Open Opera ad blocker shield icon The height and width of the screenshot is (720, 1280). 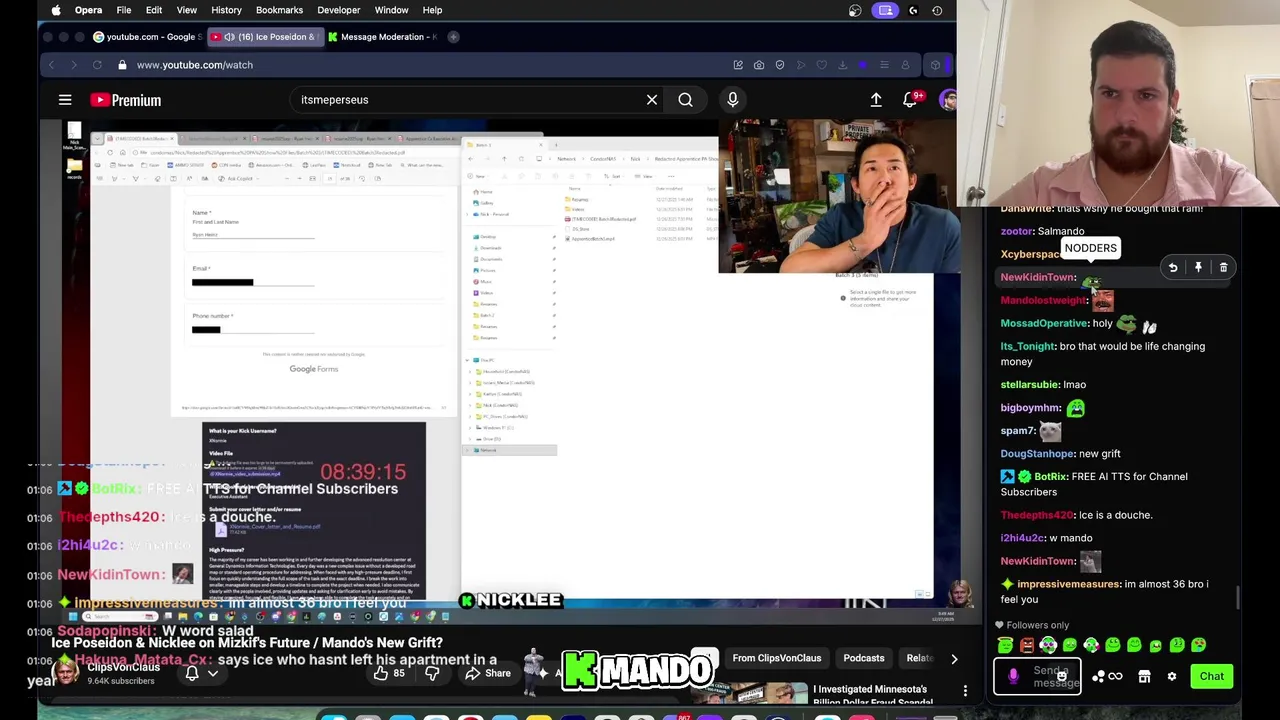(x=780, y=65)
